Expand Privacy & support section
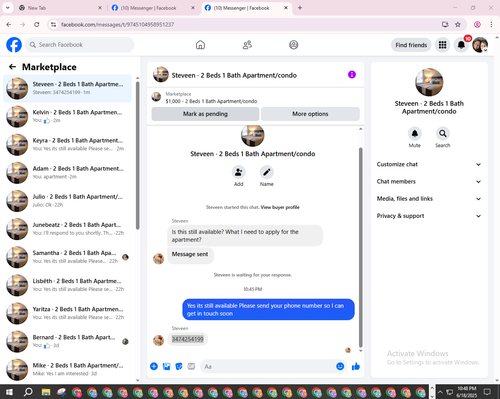The width and height of the screenshot is (500, 399). click(x=429, y=216)
